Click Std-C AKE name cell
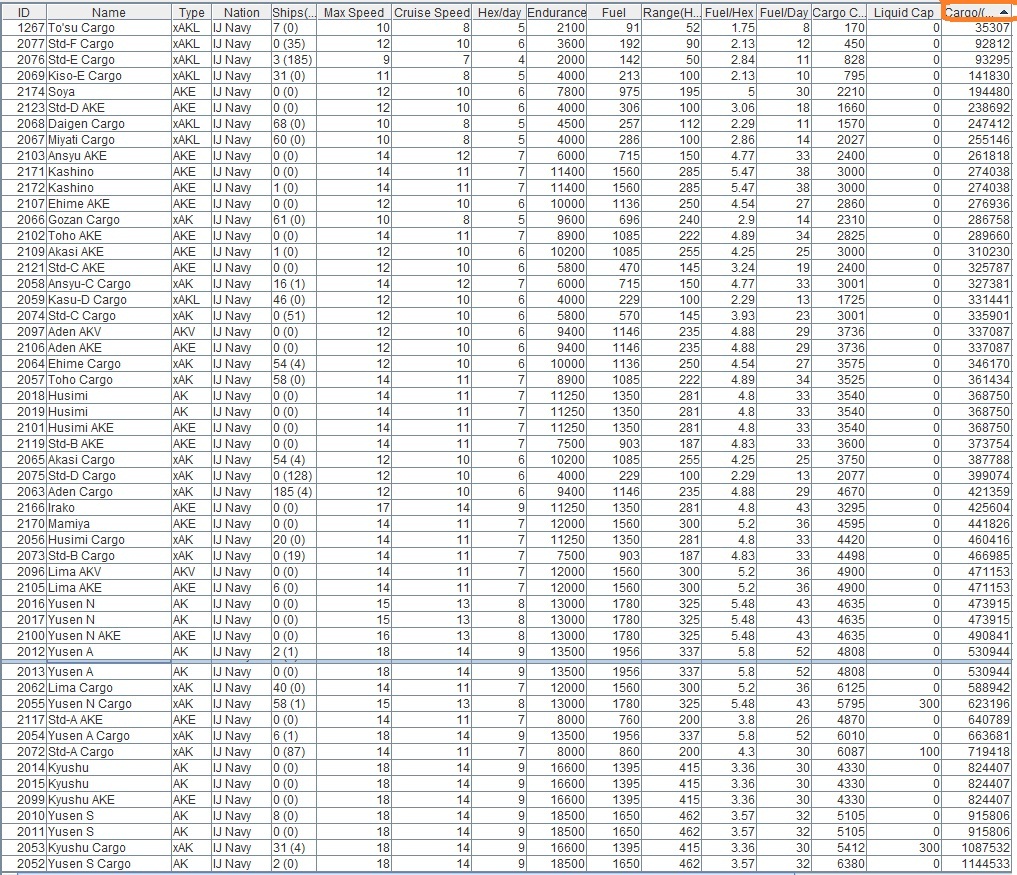Viewport: 1017px width, 875px height. (x=109, y=268)
